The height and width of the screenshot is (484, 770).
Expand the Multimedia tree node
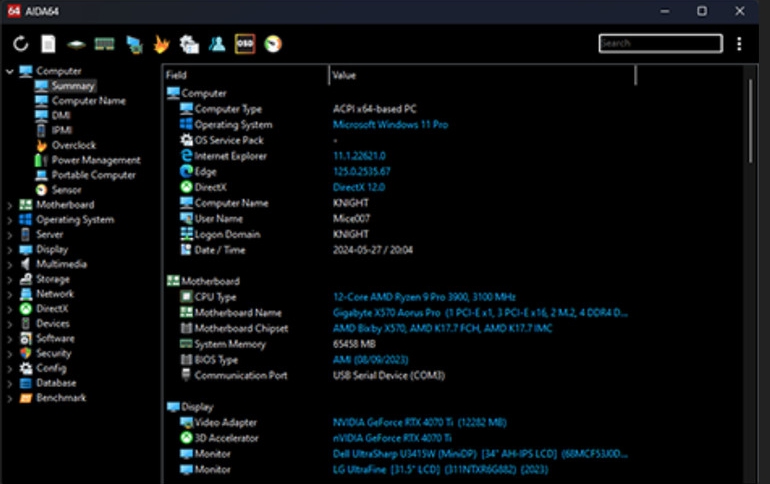(x=9, y=265)
